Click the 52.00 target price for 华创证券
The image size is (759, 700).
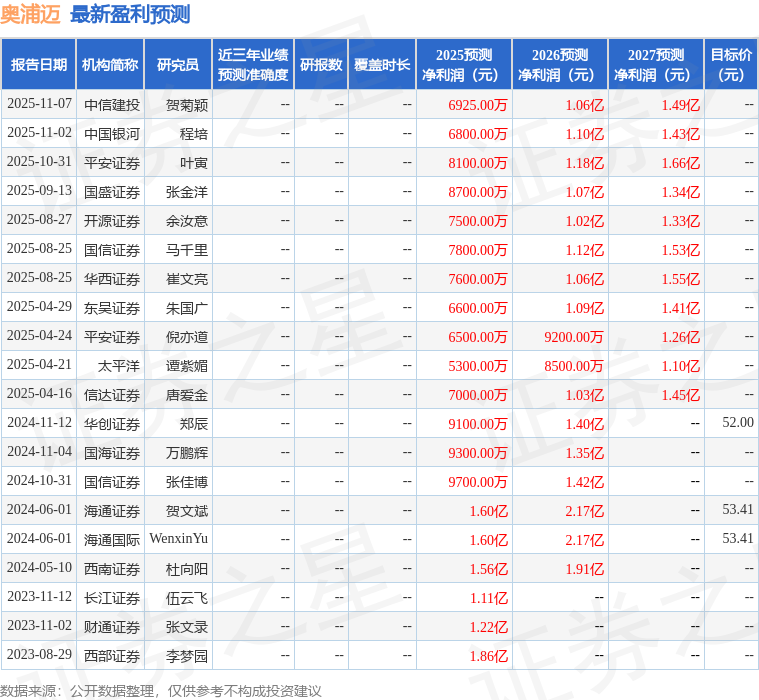click(737, 423)
